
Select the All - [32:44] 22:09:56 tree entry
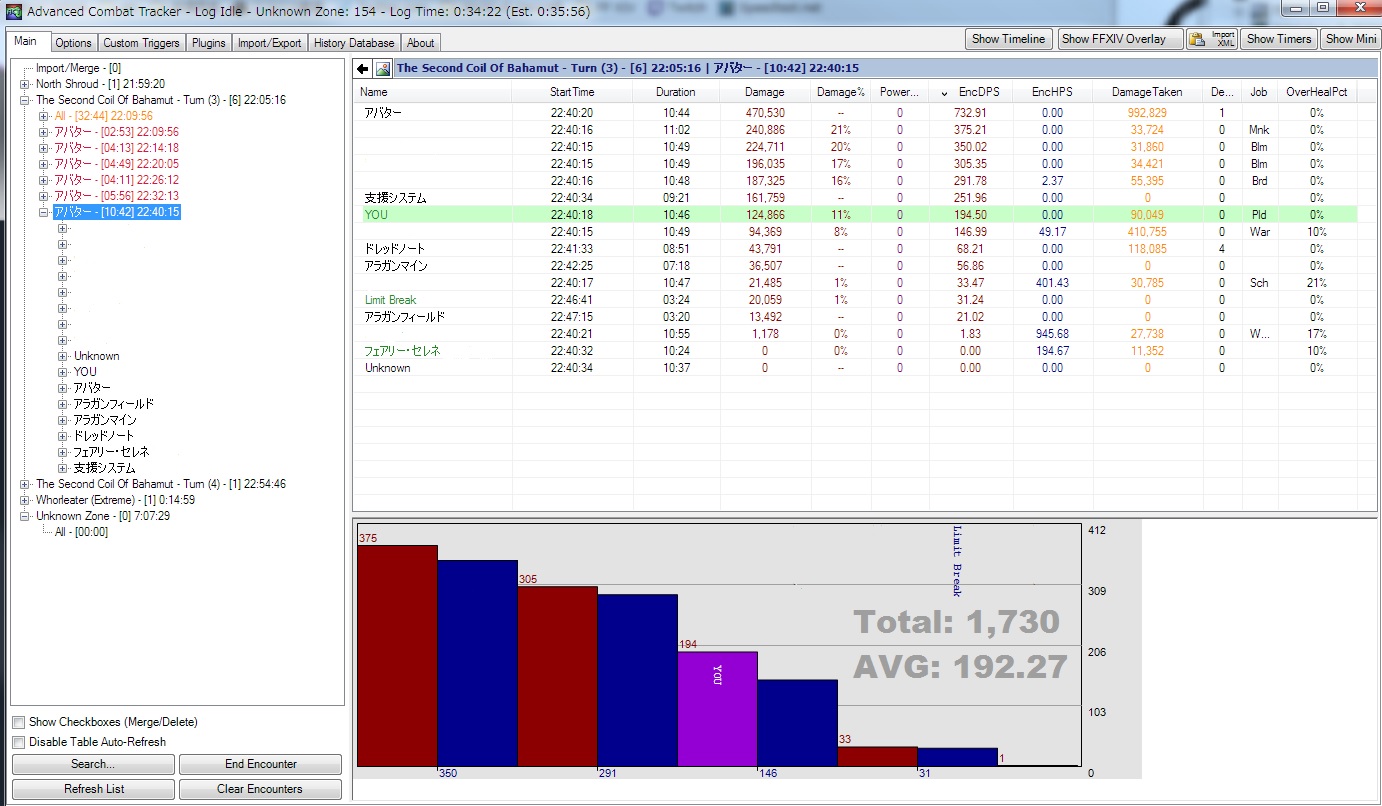[x=104, y=116]
